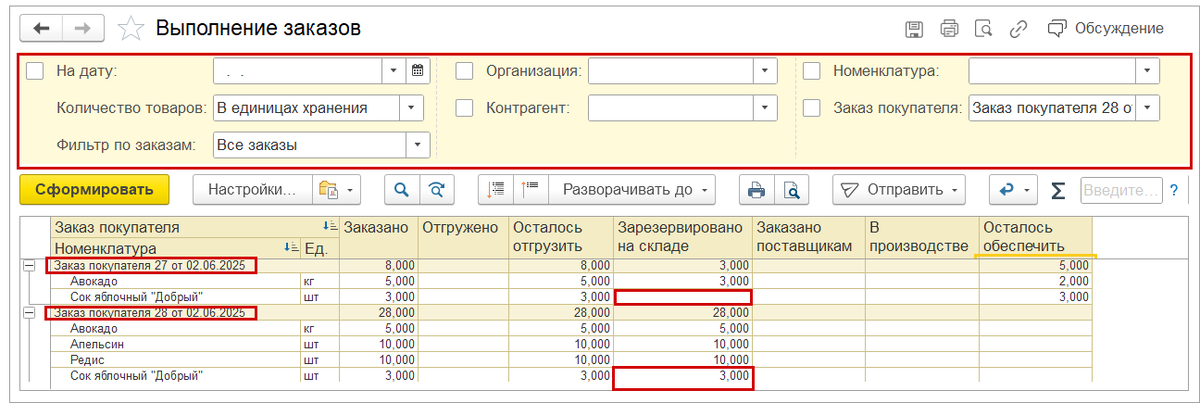Click the Осталось обеспечить header
The height and width of the screenshot is (403, 1200).
pos(1035,237)
